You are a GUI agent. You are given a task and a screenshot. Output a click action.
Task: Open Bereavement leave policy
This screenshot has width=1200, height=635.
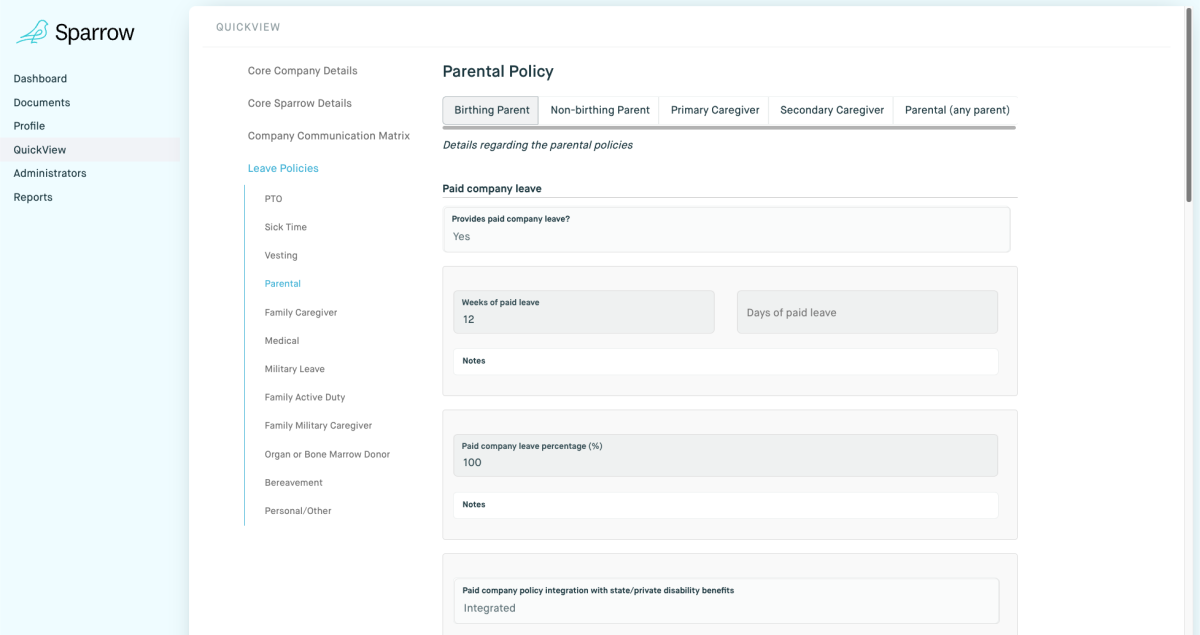pyautogui.click(x=294, y=483)
